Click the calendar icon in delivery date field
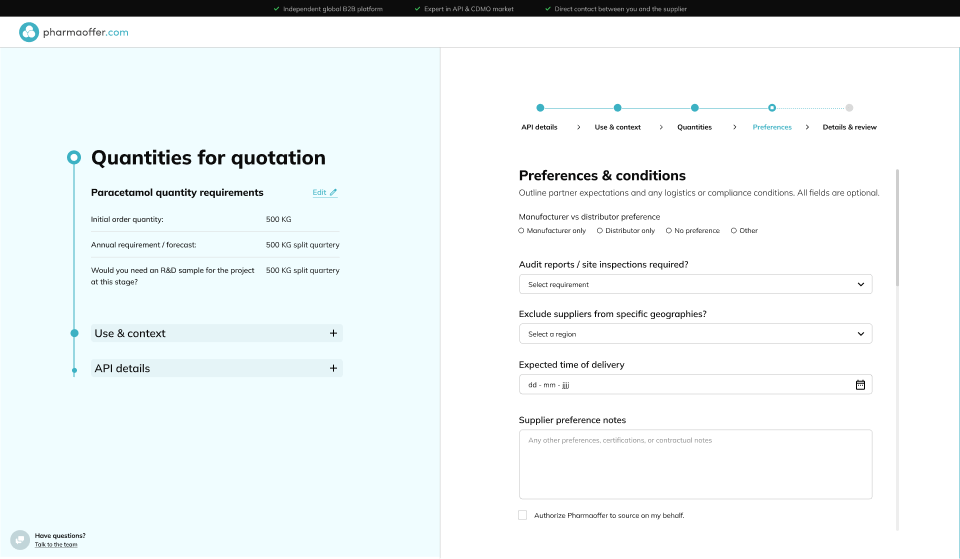 click(860, 385)
